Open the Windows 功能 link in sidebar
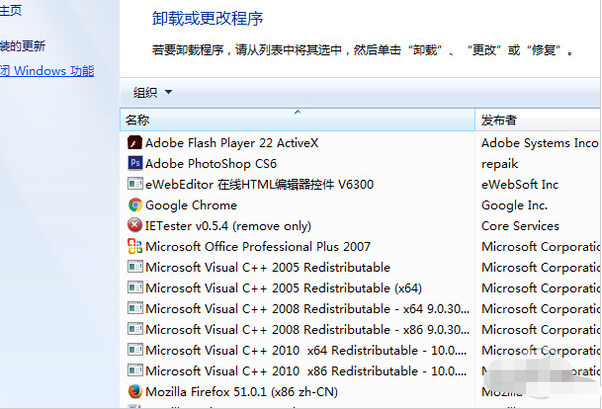 (x=47, y=71)
